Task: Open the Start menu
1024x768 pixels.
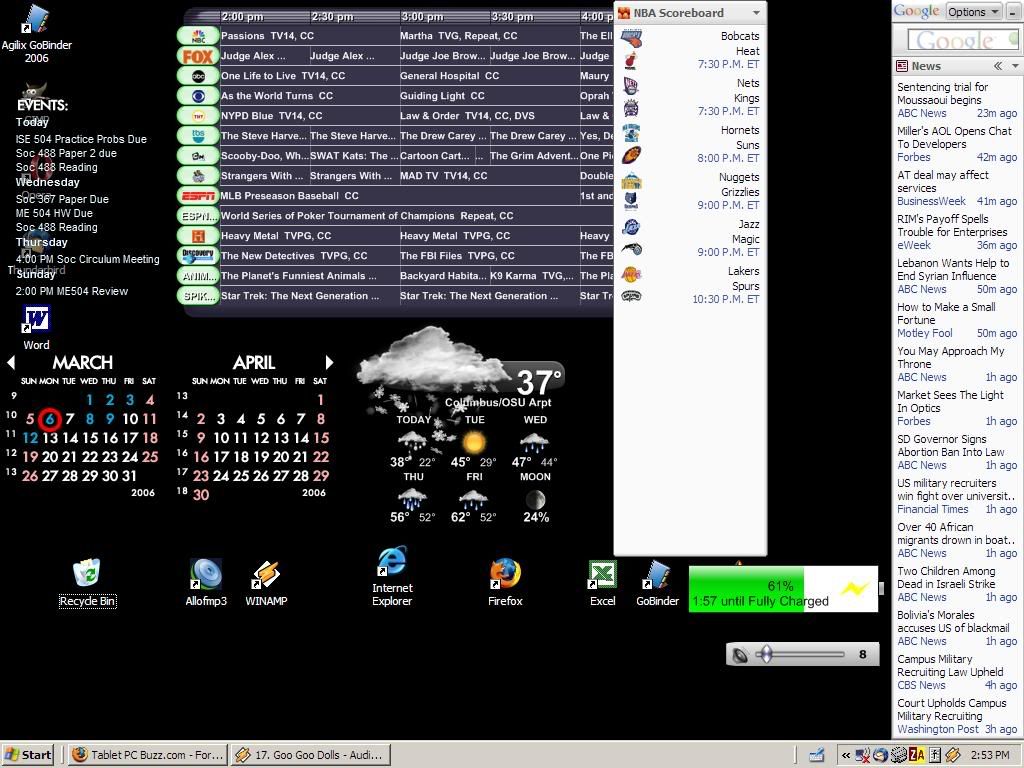Action: [27, 756]
